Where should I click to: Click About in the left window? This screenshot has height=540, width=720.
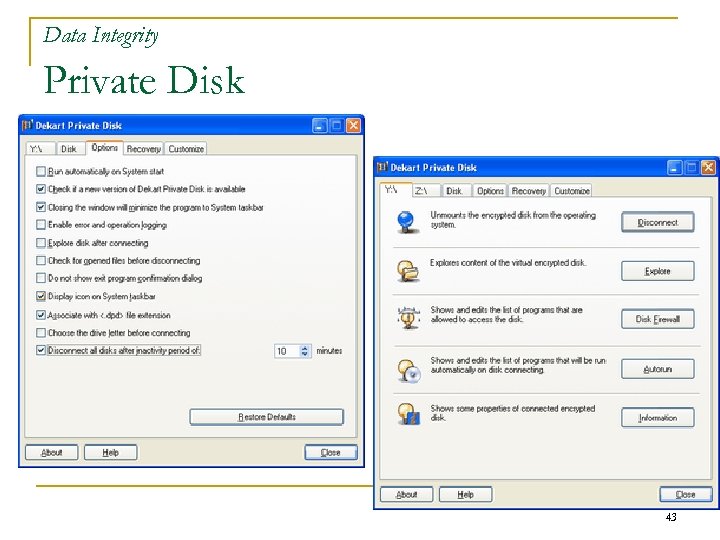[51, 452]
